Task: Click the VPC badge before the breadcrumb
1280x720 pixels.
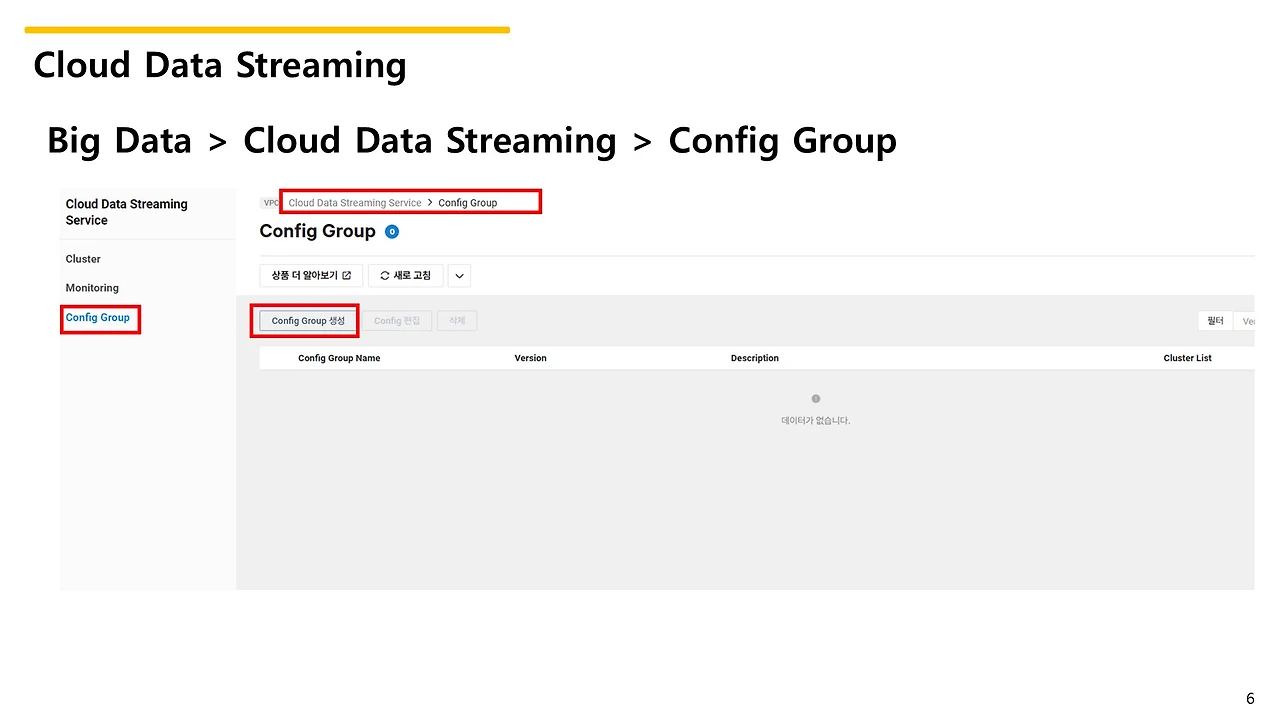Action: [270, 203]
